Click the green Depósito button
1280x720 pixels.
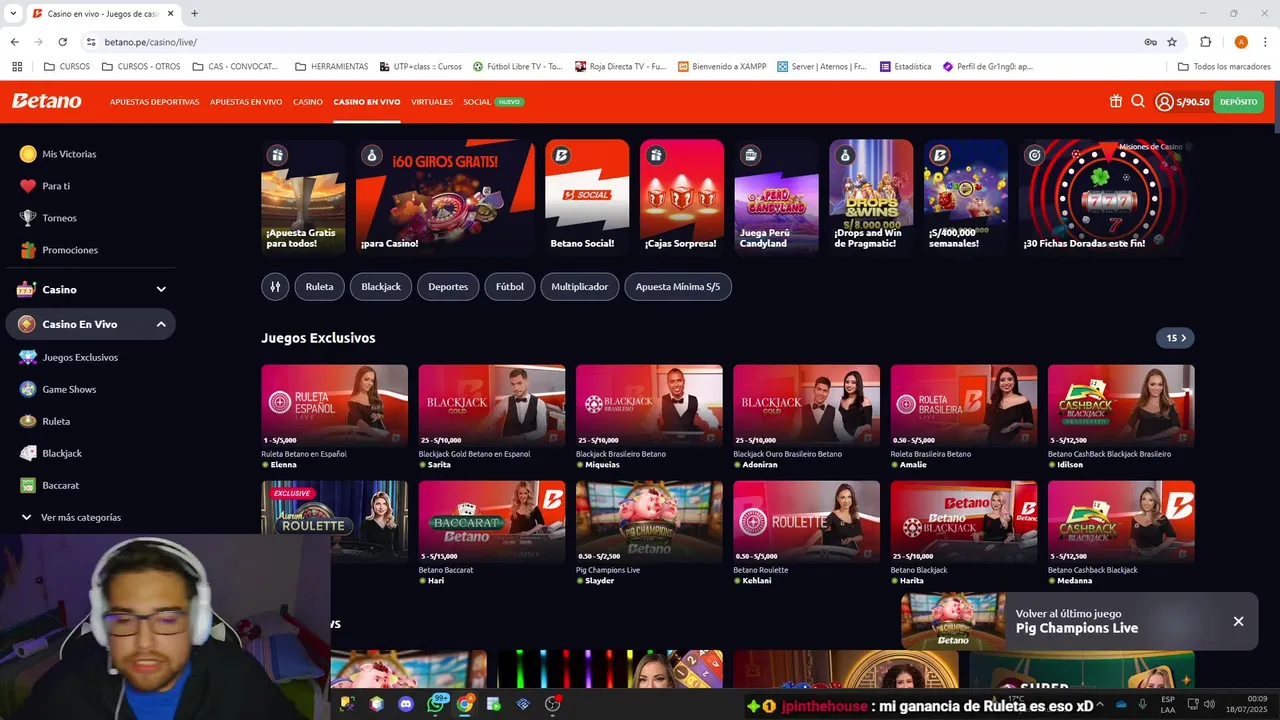(x=1238, y=102)
